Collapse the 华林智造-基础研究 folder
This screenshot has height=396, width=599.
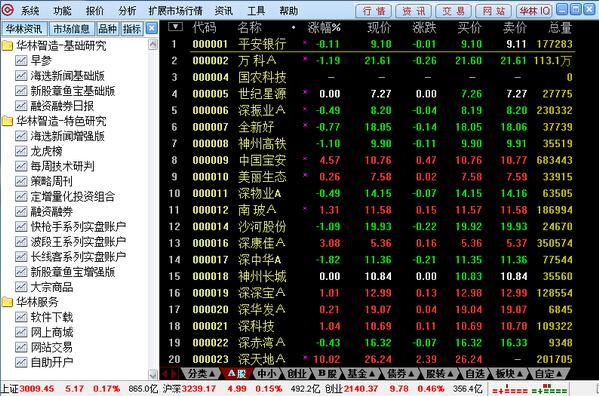coord(7,46)
